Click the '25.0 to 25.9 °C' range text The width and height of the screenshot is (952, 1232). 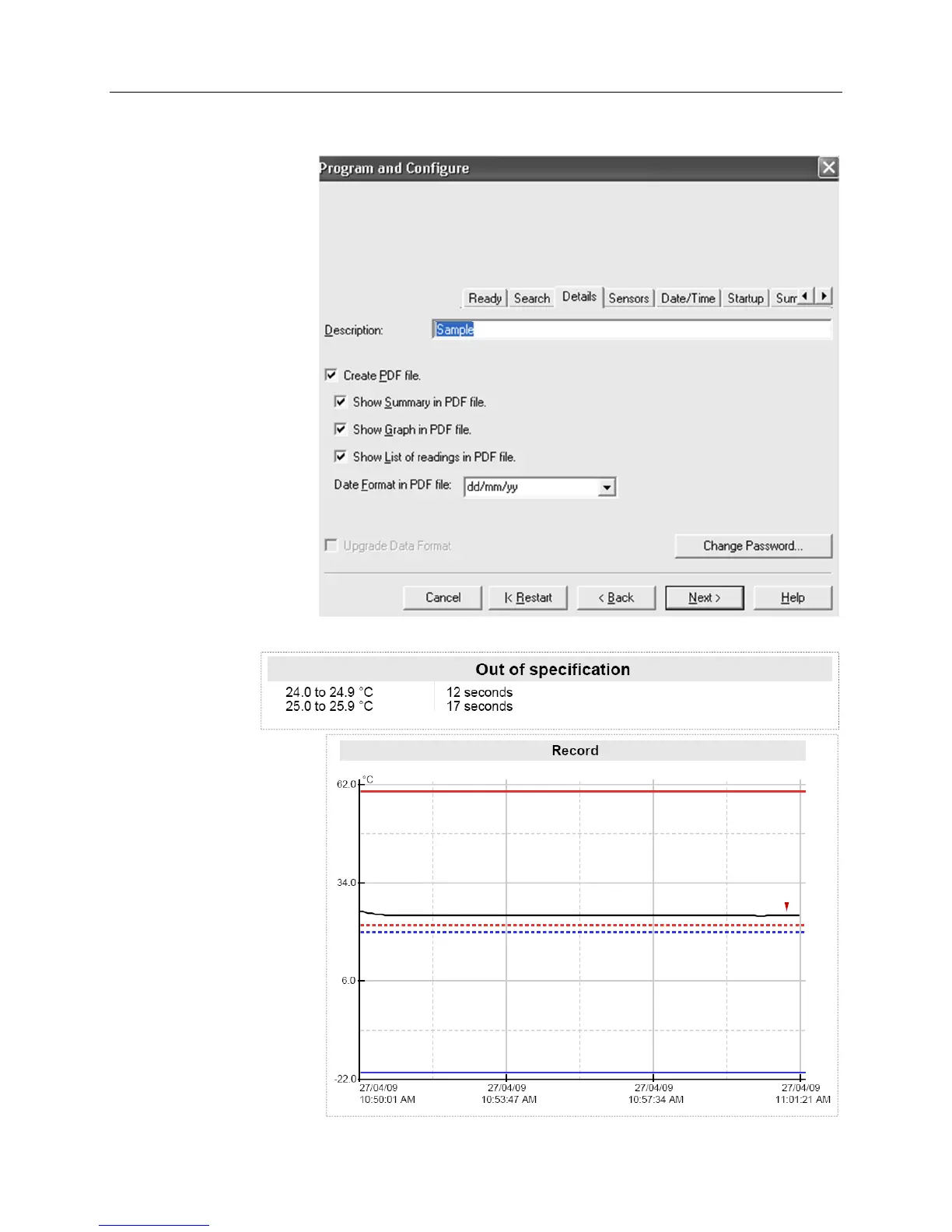pyautogui.click(x=329, y=706)
